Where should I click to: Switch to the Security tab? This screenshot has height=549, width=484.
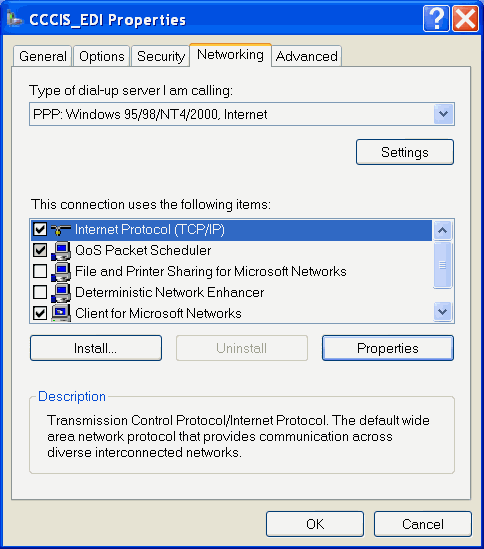point(161,56)
